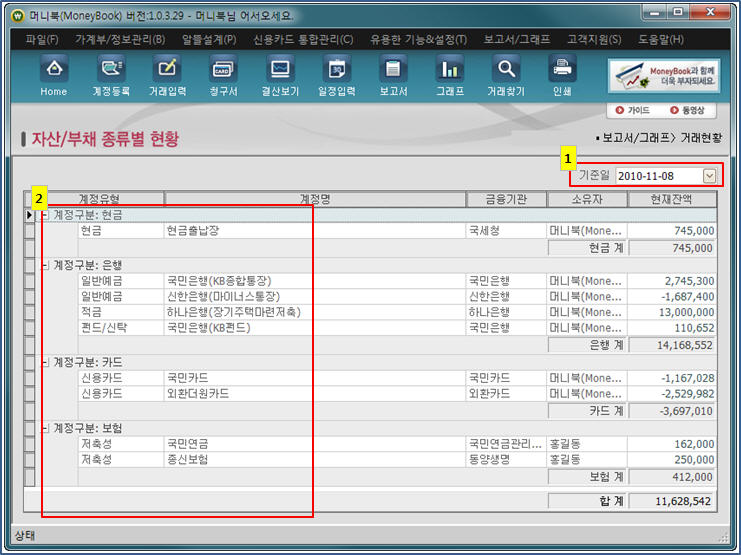Select the 현금출납장 account cell
Viewport: 741px width, 555px height.
click(314, 231)
